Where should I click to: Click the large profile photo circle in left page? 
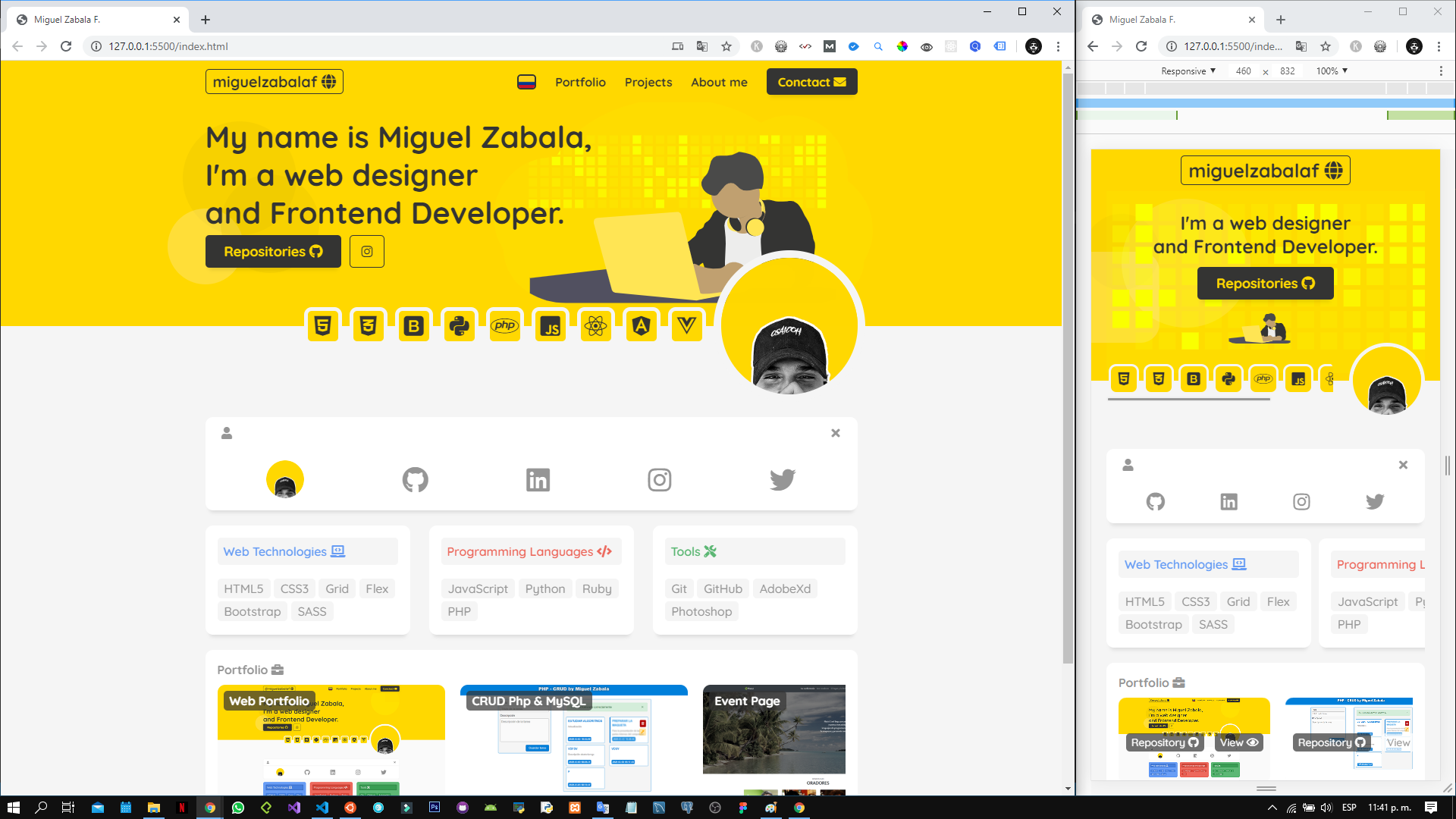point(789,327)
